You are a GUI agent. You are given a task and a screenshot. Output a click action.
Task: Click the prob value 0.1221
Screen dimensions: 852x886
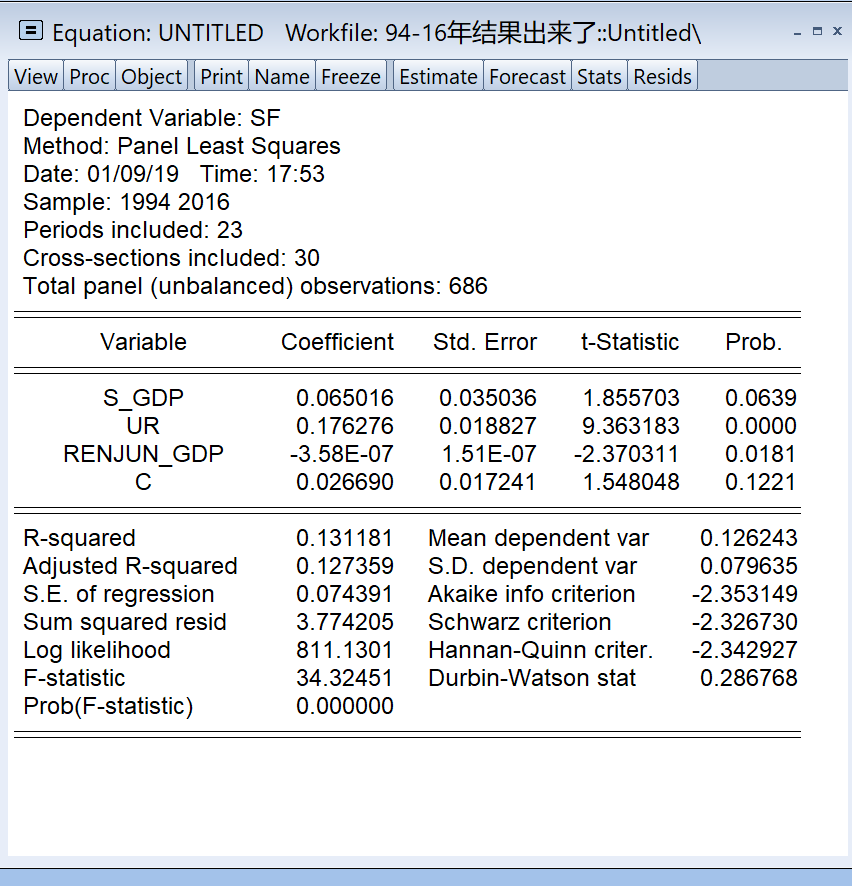pyautogui.click(x=760, y=482)
